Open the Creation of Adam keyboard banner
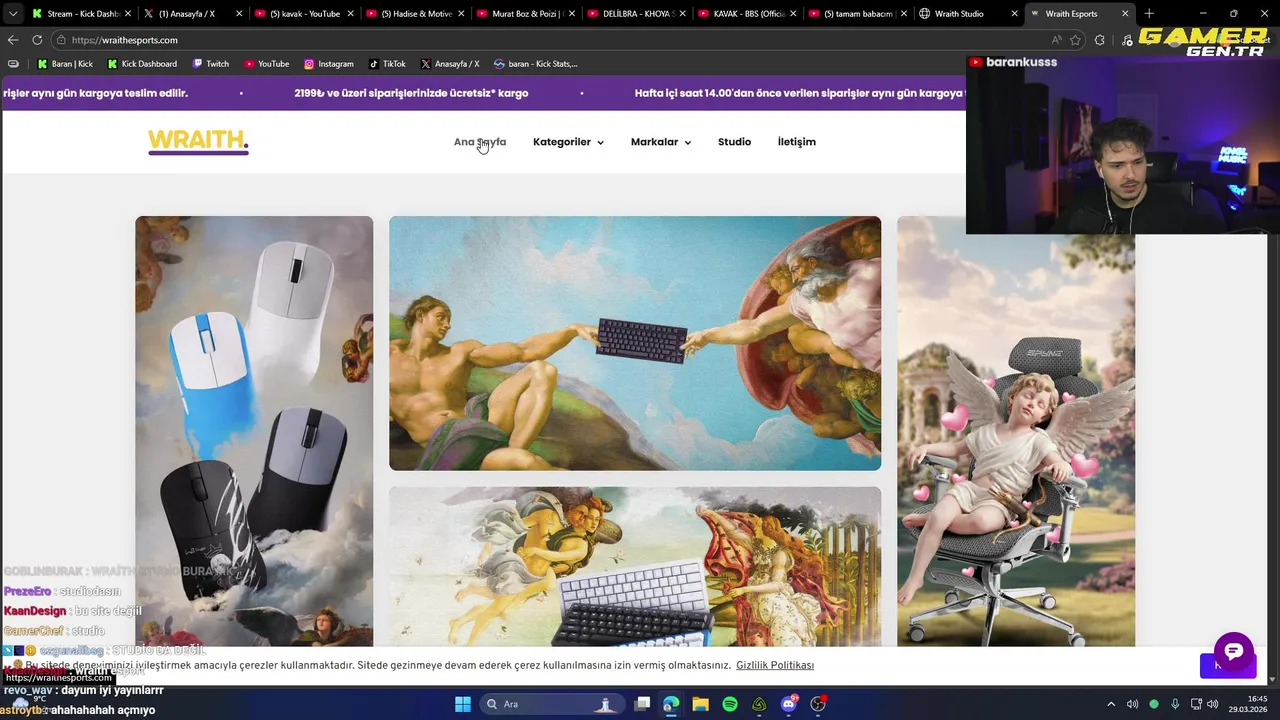The width and height of the screenshot is (1280, 720). (x=635, y=343)
